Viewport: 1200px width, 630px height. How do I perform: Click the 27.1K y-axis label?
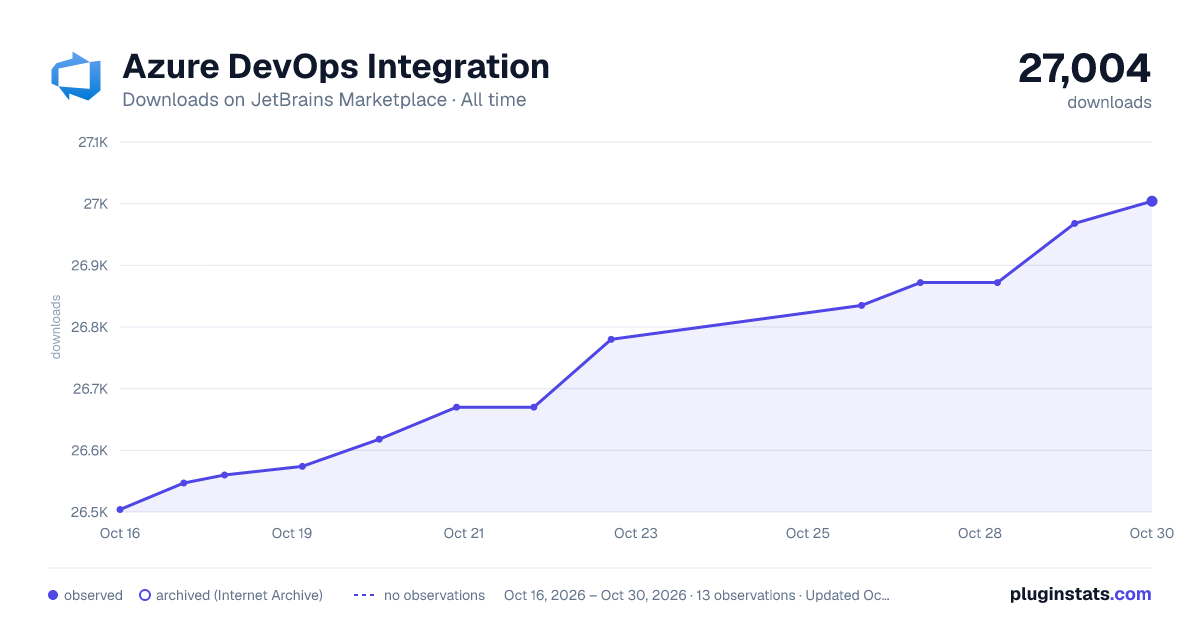tap(92, 142)
